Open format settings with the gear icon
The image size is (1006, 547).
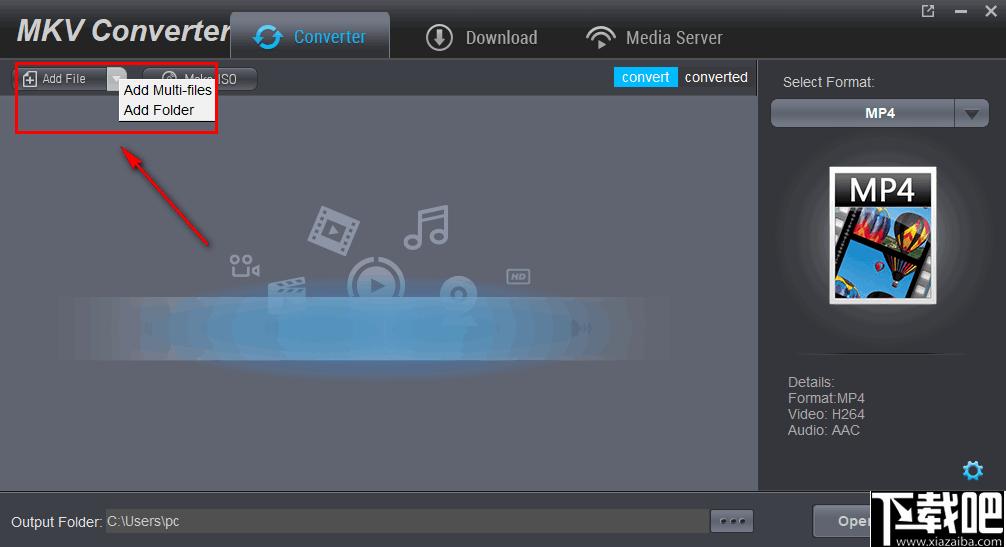point(973,470)
